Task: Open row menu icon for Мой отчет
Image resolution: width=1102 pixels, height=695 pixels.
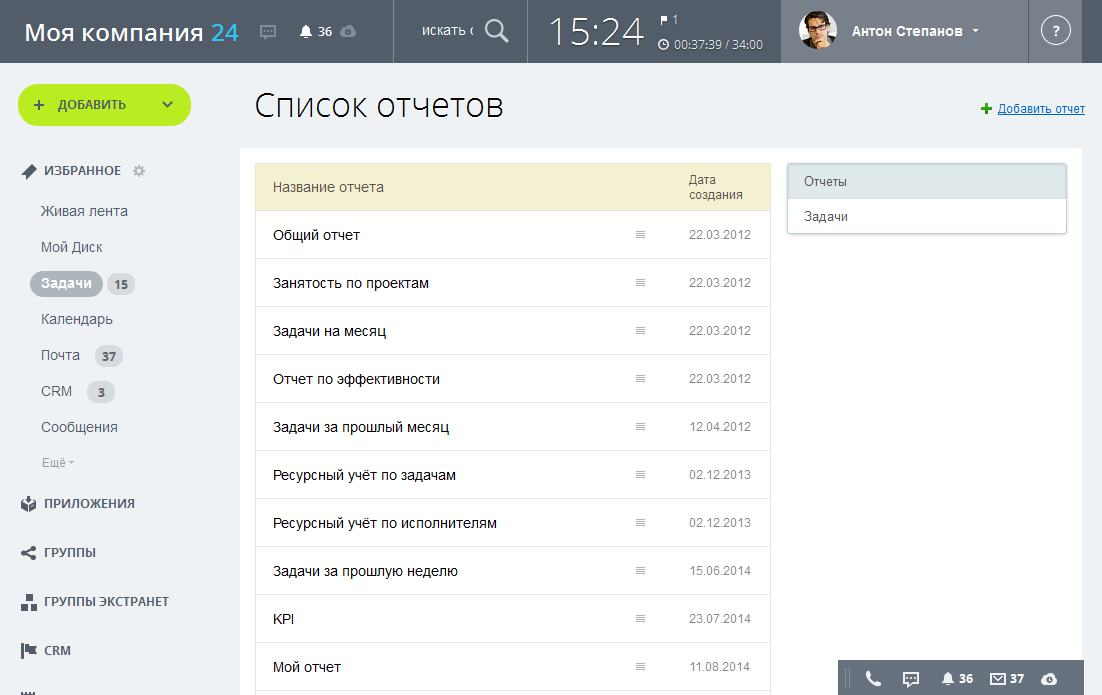Action: tap(640, 666)
